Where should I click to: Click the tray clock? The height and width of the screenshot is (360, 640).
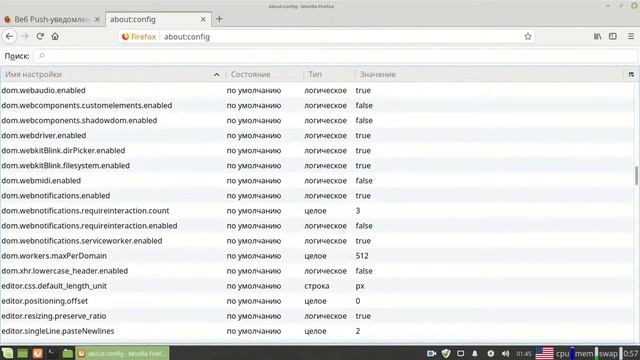(524, 353)
